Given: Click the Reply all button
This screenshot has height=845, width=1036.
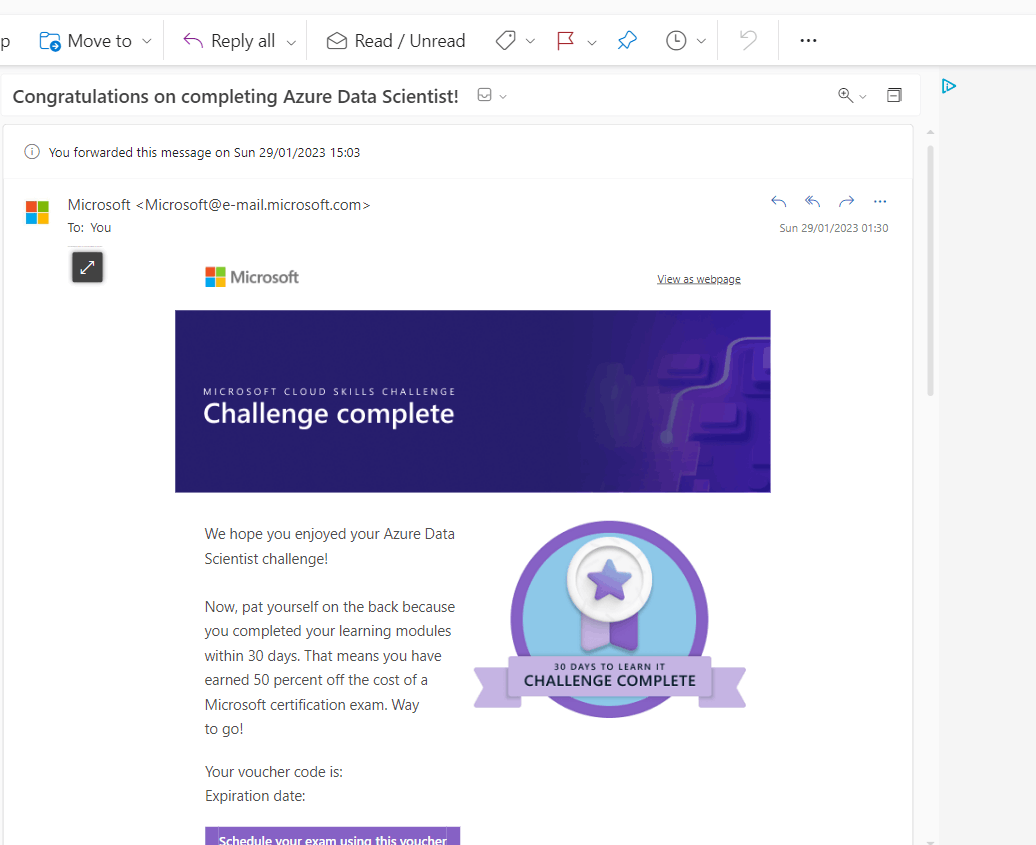Looking at the screenshot, I should (x=229, y=41).
